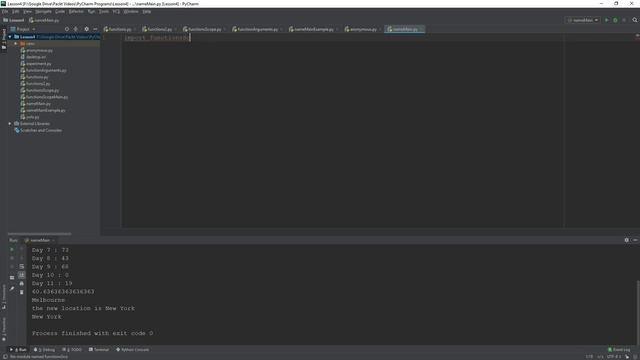Select nameMainExample.py in project tree

point(45,111)
